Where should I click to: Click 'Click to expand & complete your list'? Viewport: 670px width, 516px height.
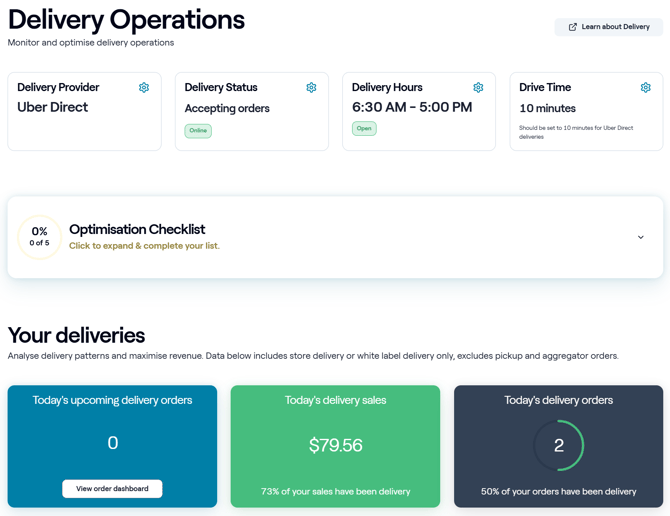coord(144,246)
